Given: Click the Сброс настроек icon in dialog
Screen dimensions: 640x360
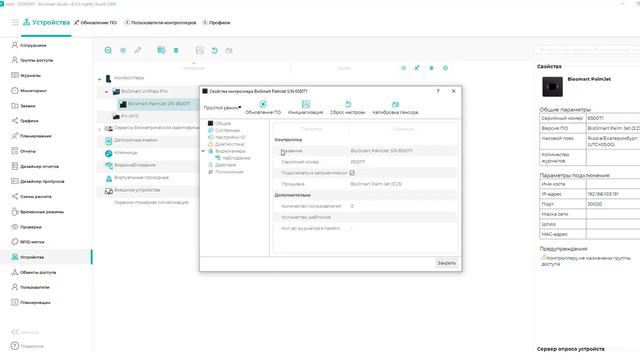Looking at the screenshot, I should pyautogui.click(x=348, y=104).
